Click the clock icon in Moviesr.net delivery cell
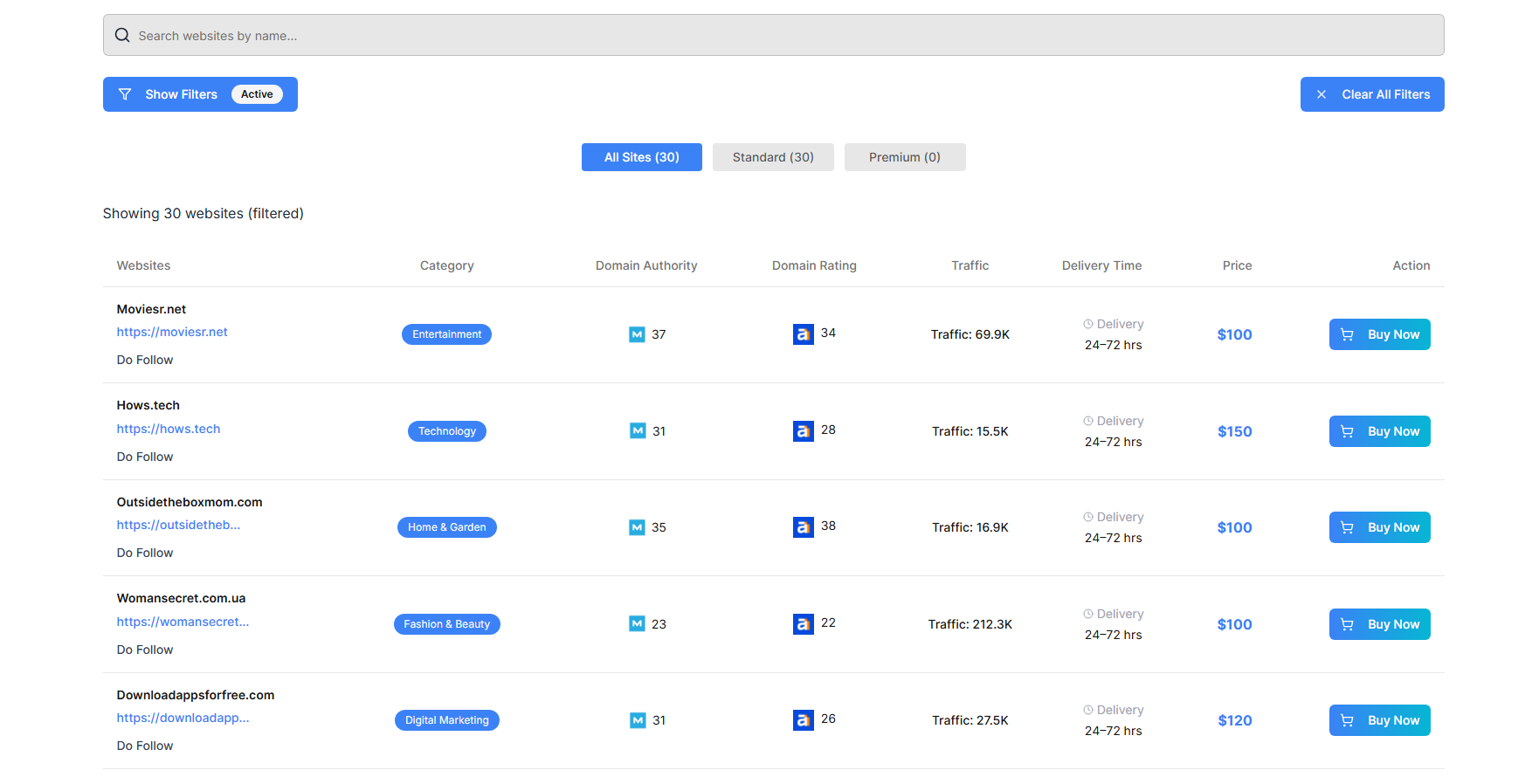 pyautogui.click(x=1088, y=324)
